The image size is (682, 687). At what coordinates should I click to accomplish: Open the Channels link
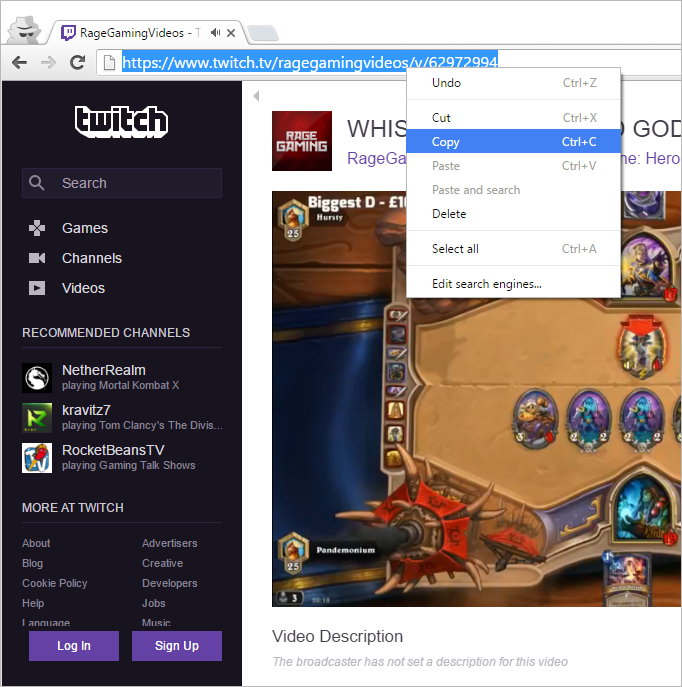92,258
